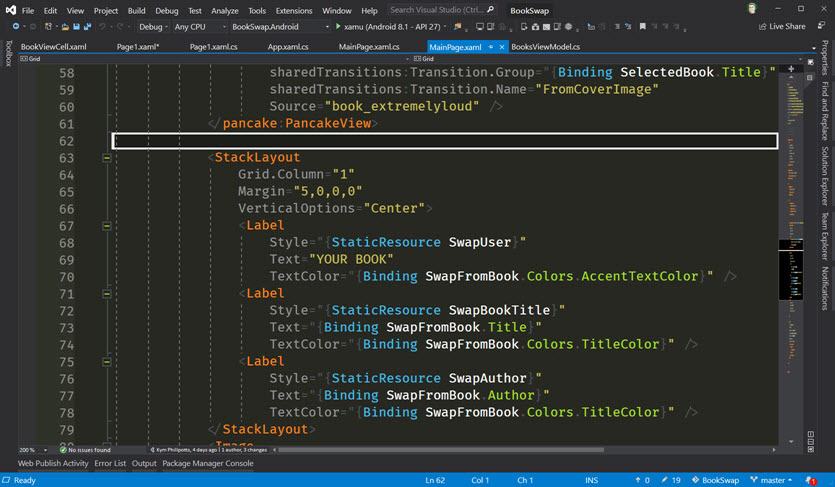
Task: Click the New Project toolbar icon
Action: [x=48, y=26]
